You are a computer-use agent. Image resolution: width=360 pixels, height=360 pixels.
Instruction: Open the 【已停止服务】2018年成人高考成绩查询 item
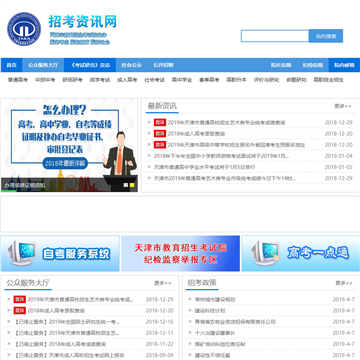pos(60,344)
